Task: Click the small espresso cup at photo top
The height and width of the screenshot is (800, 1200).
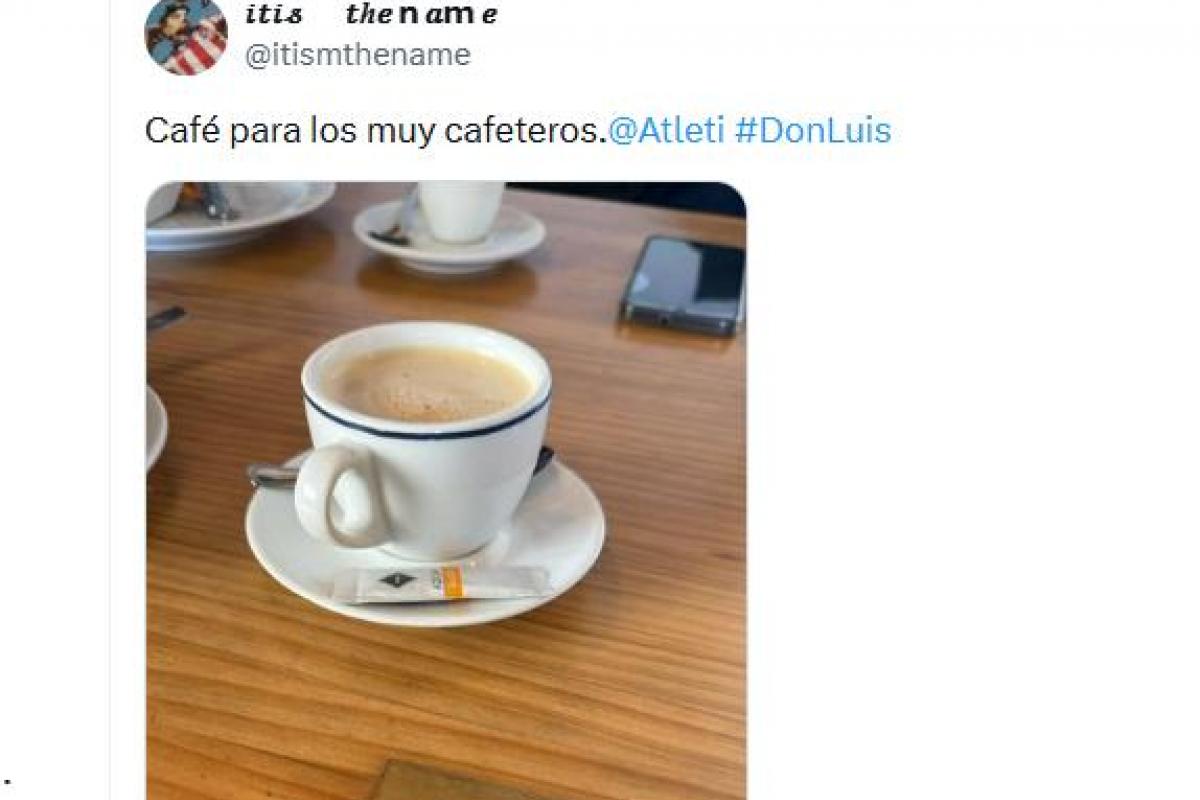Action: click(460, 210)
